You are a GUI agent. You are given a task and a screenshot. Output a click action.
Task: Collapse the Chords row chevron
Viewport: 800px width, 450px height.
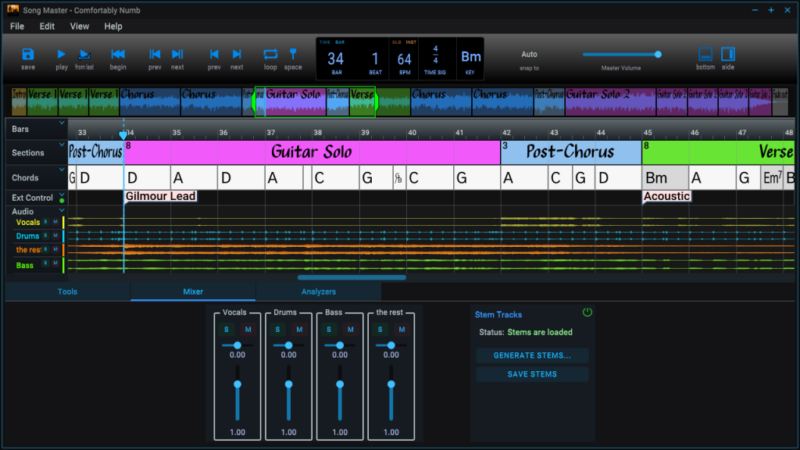click(61, 171)
